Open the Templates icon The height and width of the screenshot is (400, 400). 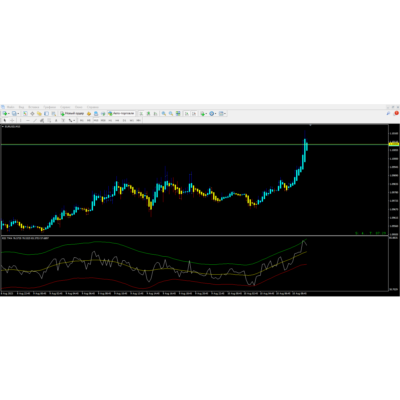tap(221, 114)
